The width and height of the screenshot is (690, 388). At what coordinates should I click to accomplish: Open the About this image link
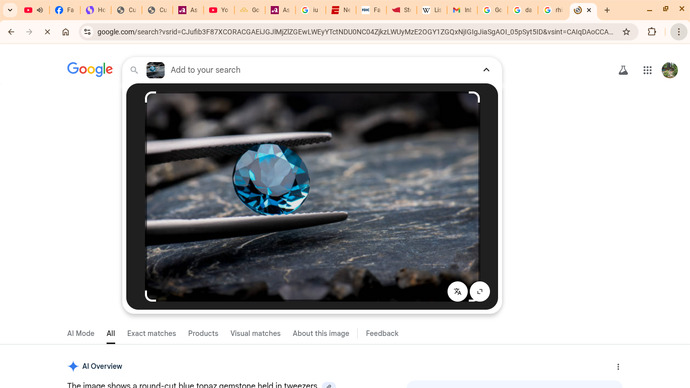321,333
